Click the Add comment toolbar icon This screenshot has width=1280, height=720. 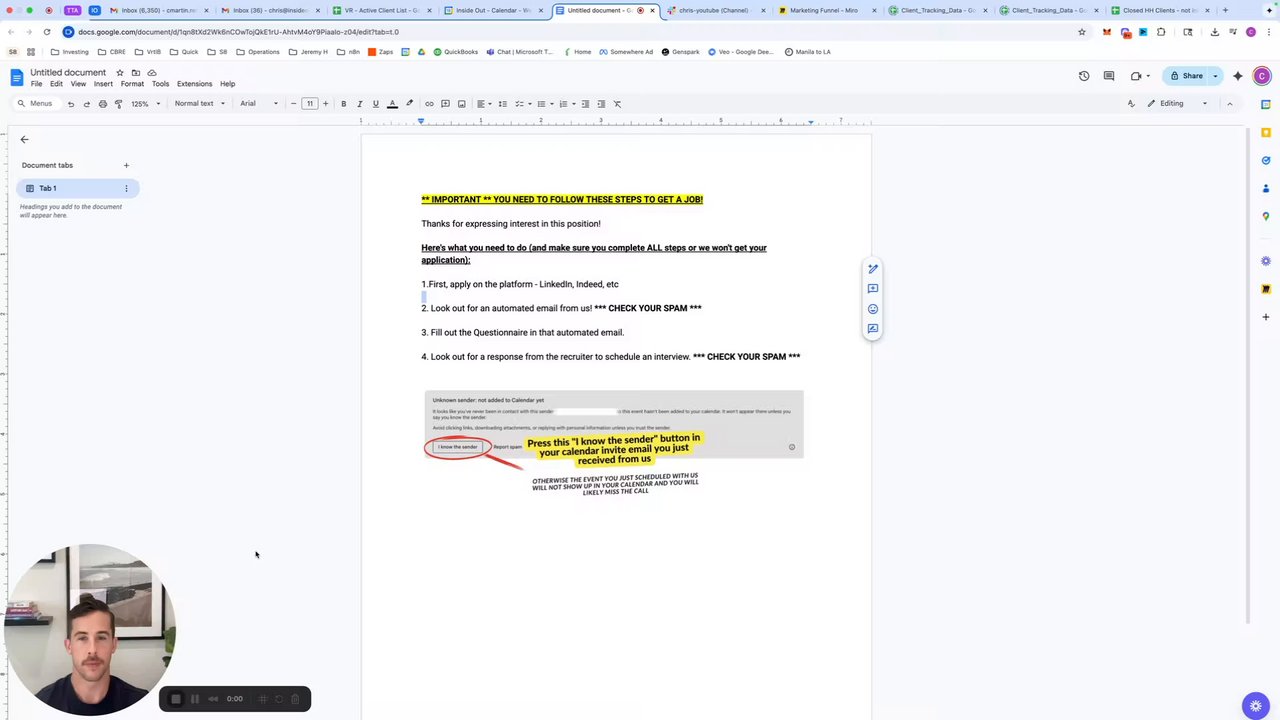point(445,104)
